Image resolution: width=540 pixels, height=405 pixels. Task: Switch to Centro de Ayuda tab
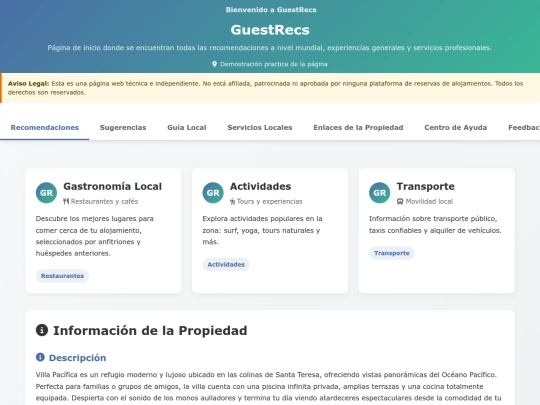point(456,127)
